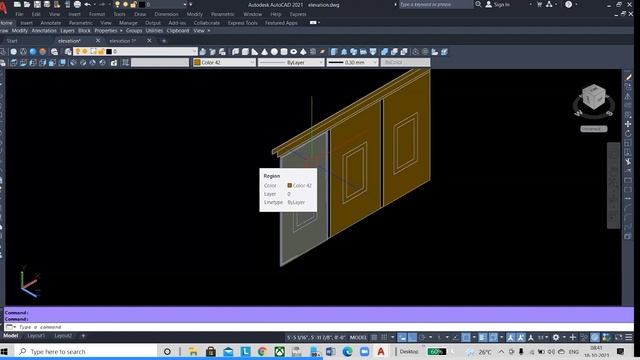Toggle polar tracking in status bar
This screenshot has width=640, height=360.
422,338
